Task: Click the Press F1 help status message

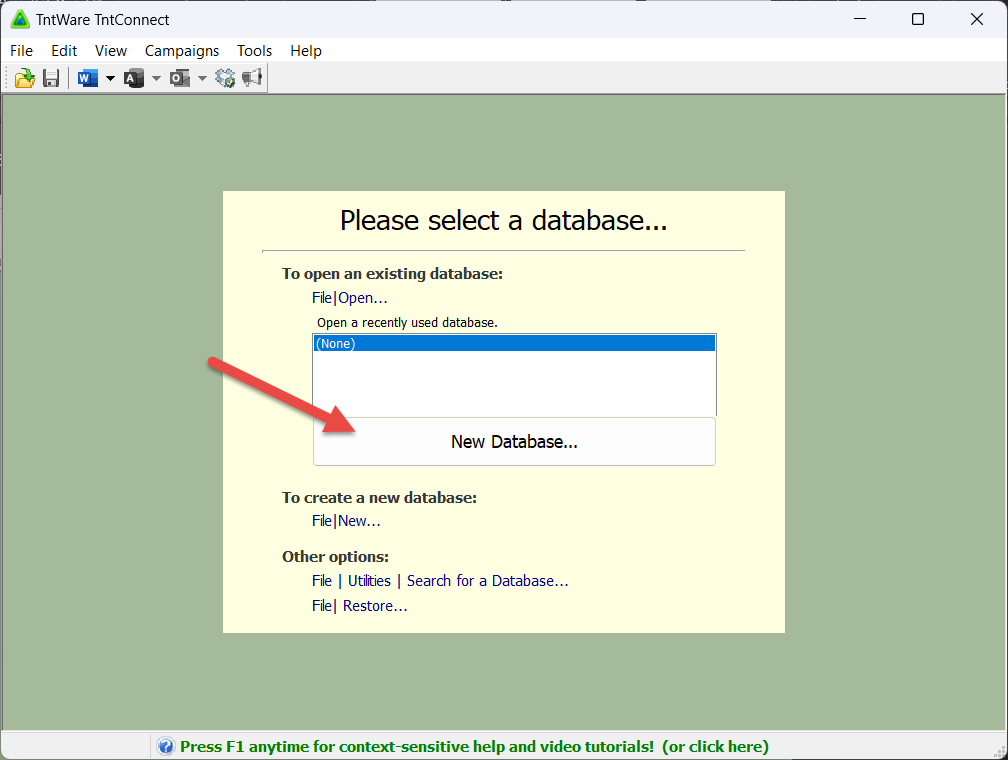Action: (474, 746)
